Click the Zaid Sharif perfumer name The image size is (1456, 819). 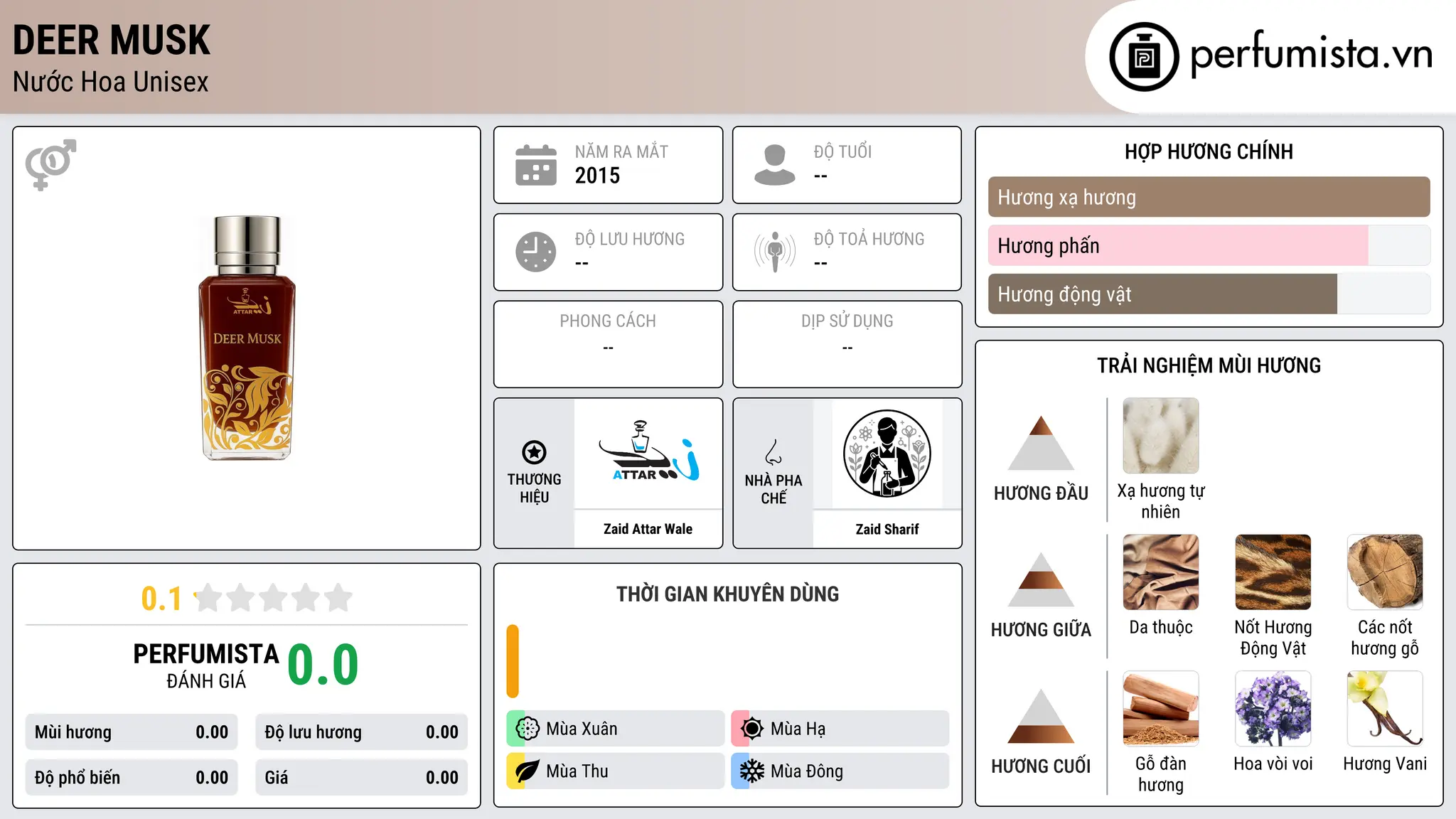tap(887, 529)
